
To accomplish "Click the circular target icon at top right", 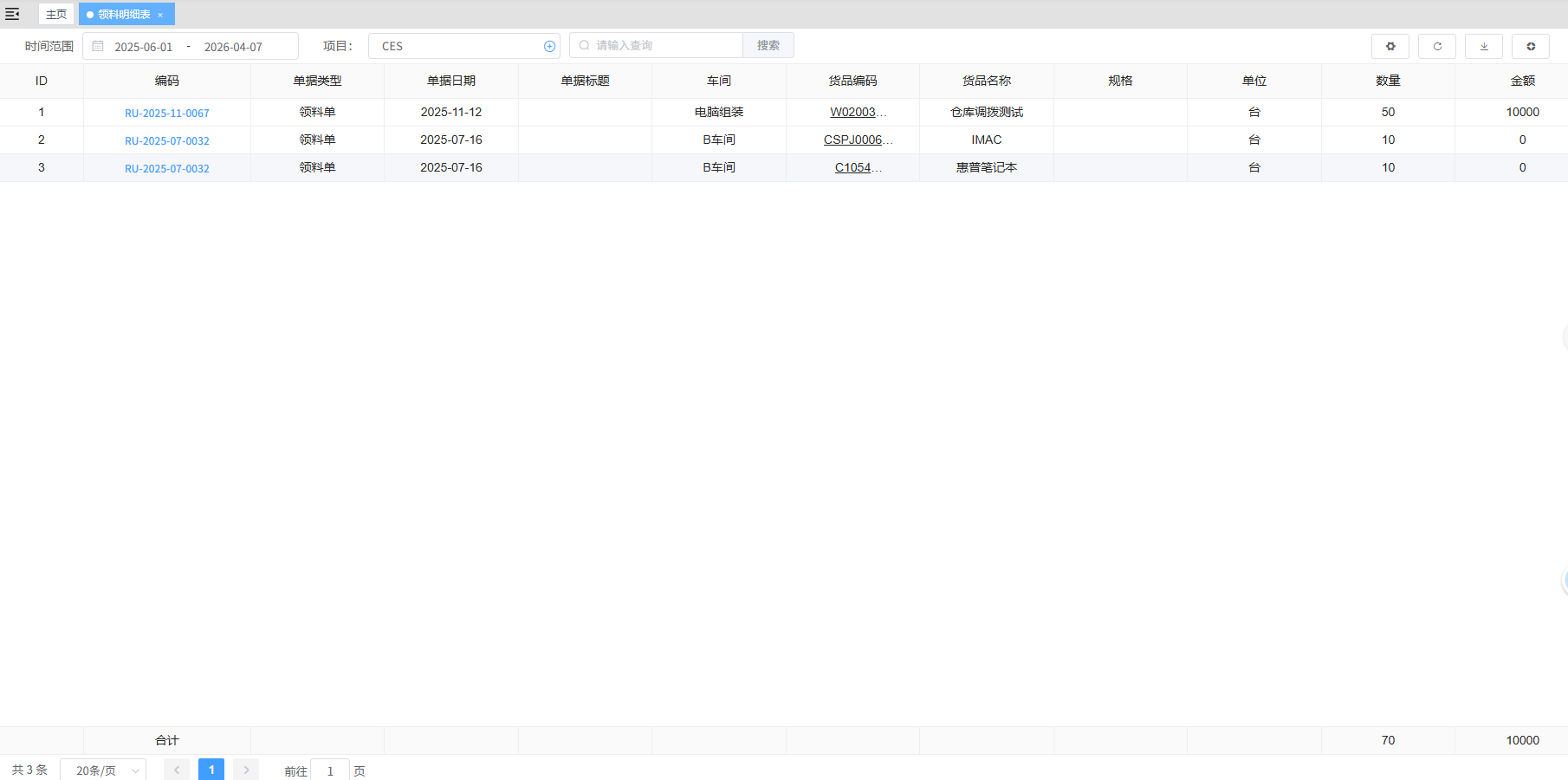I will (1530, 46).
